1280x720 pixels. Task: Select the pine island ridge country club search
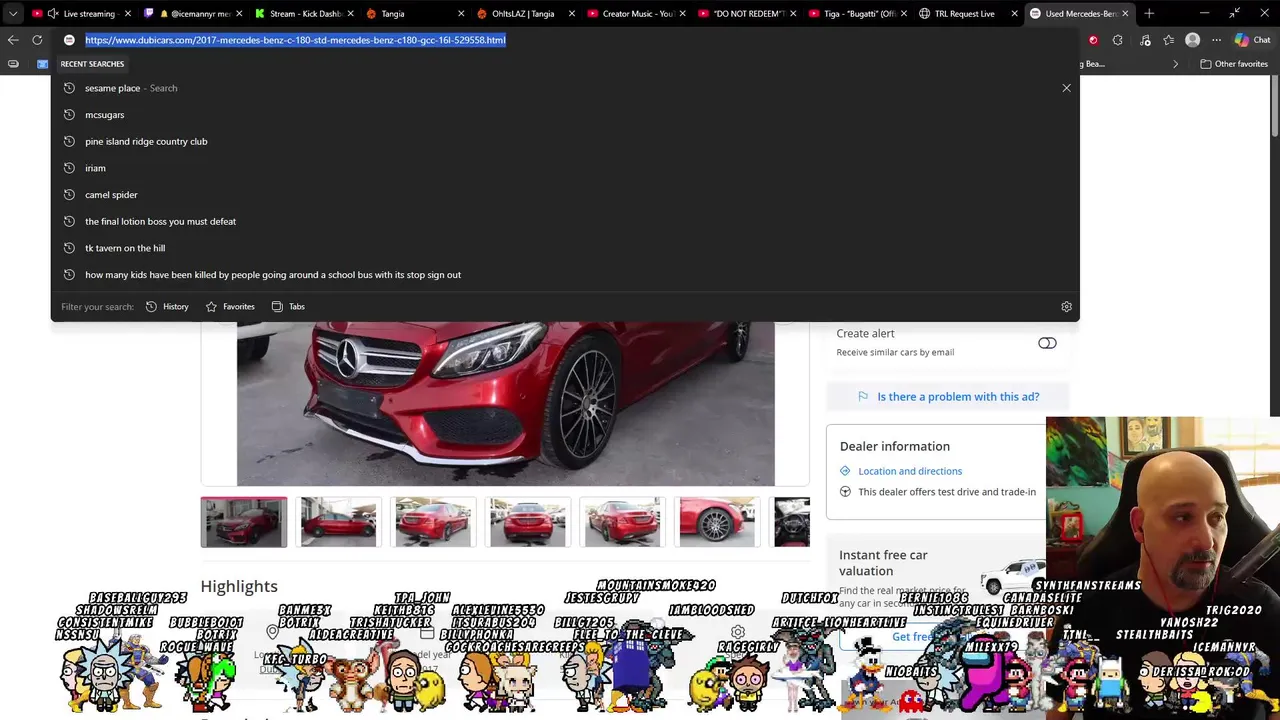[x=565, y=141]
